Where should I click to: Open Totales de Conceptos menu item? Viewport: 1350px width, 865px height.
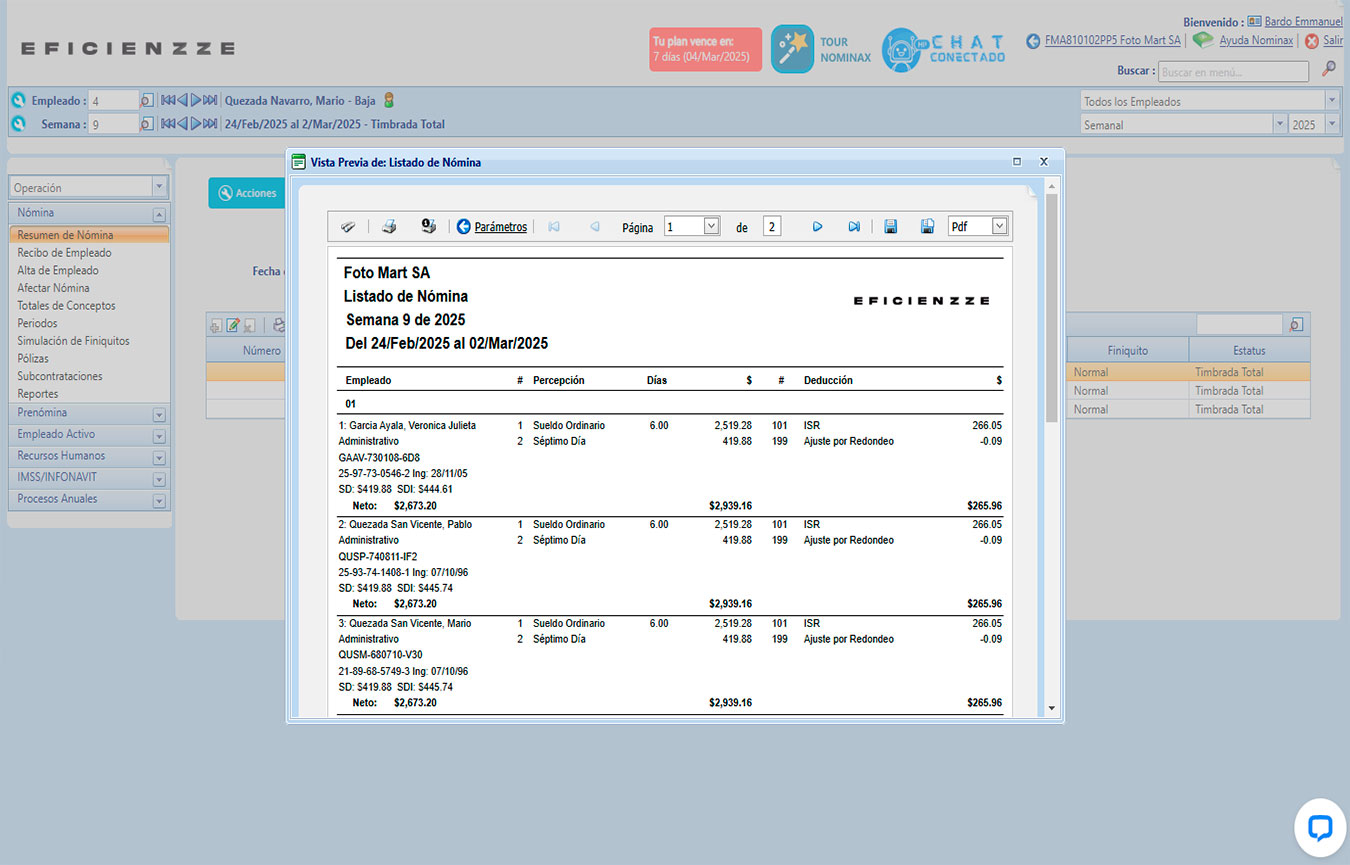66,306
